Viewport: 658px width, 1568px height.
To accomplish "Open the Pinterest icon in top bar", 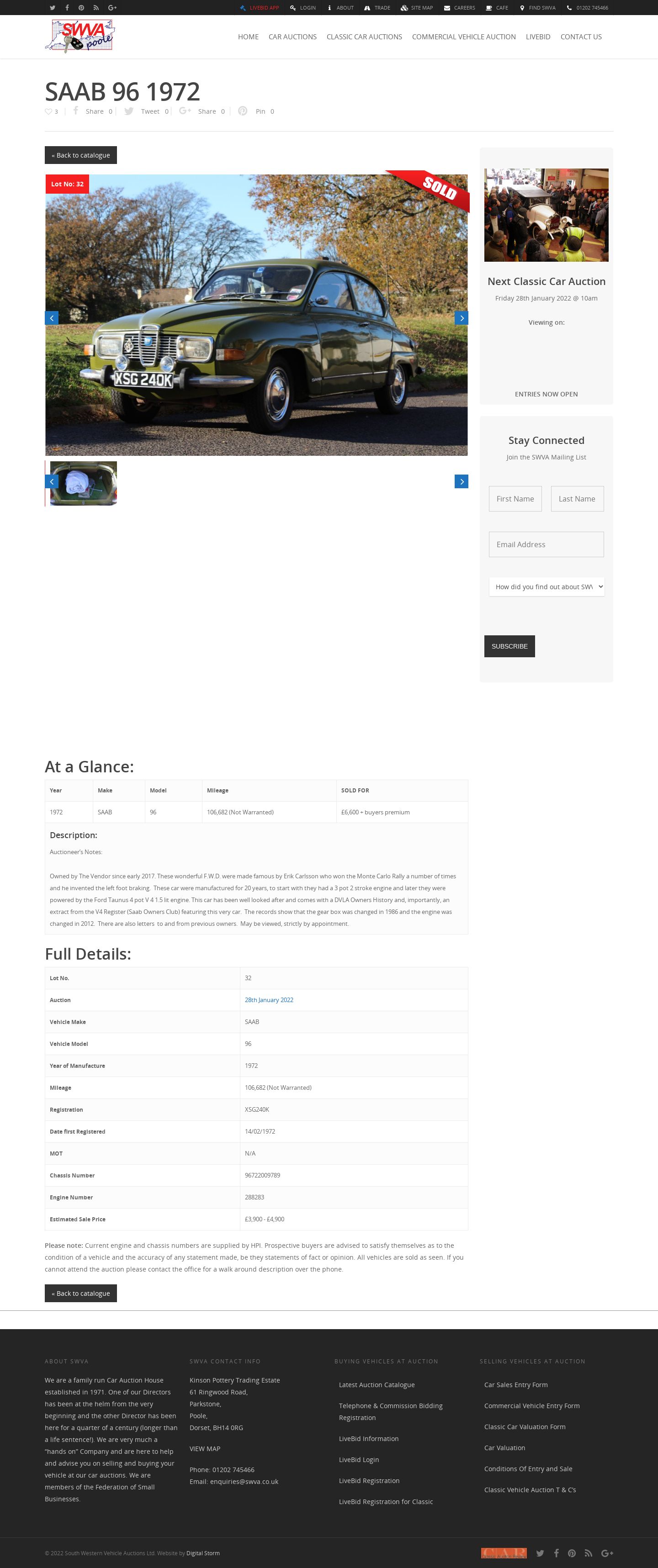I will [x=81, y=7].
